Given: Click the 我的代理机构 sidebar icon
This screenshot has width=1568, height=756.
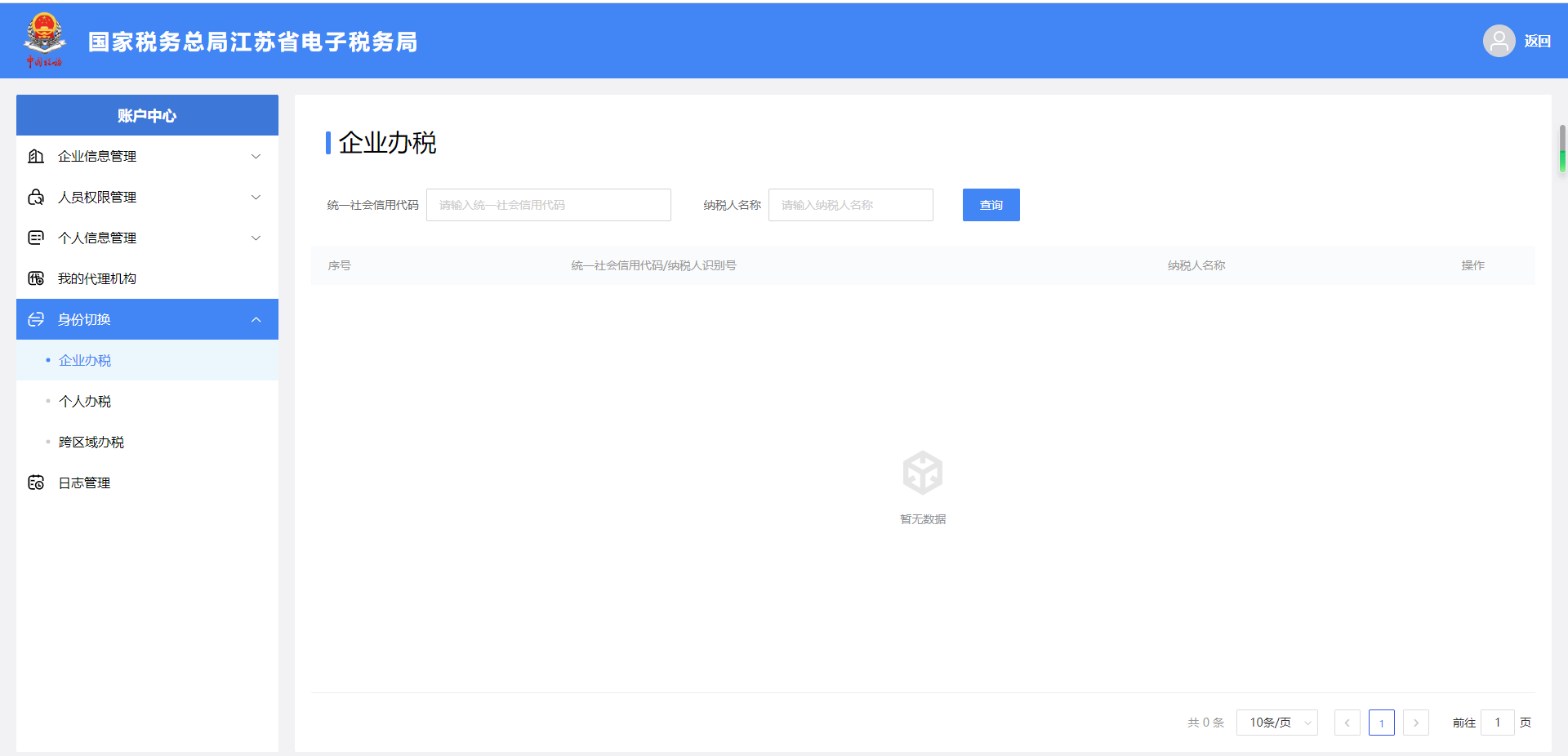Looking at the screenshot, I should (x=36, y=278).
